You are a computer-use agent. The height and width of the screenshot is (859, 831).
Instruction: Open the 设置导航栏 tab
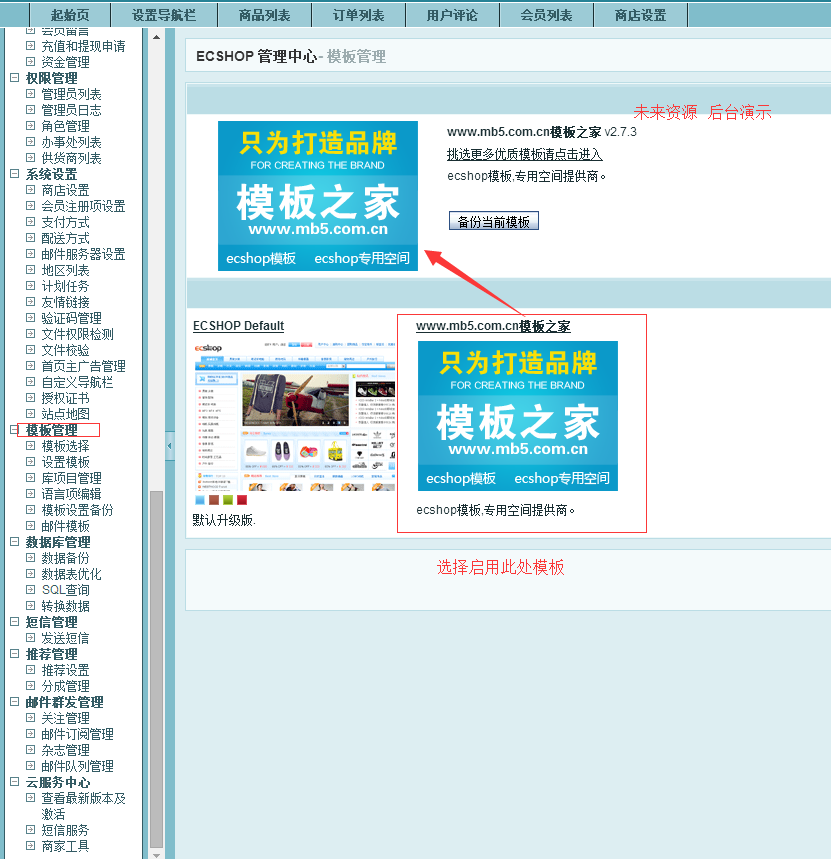[x=164, y=15]
